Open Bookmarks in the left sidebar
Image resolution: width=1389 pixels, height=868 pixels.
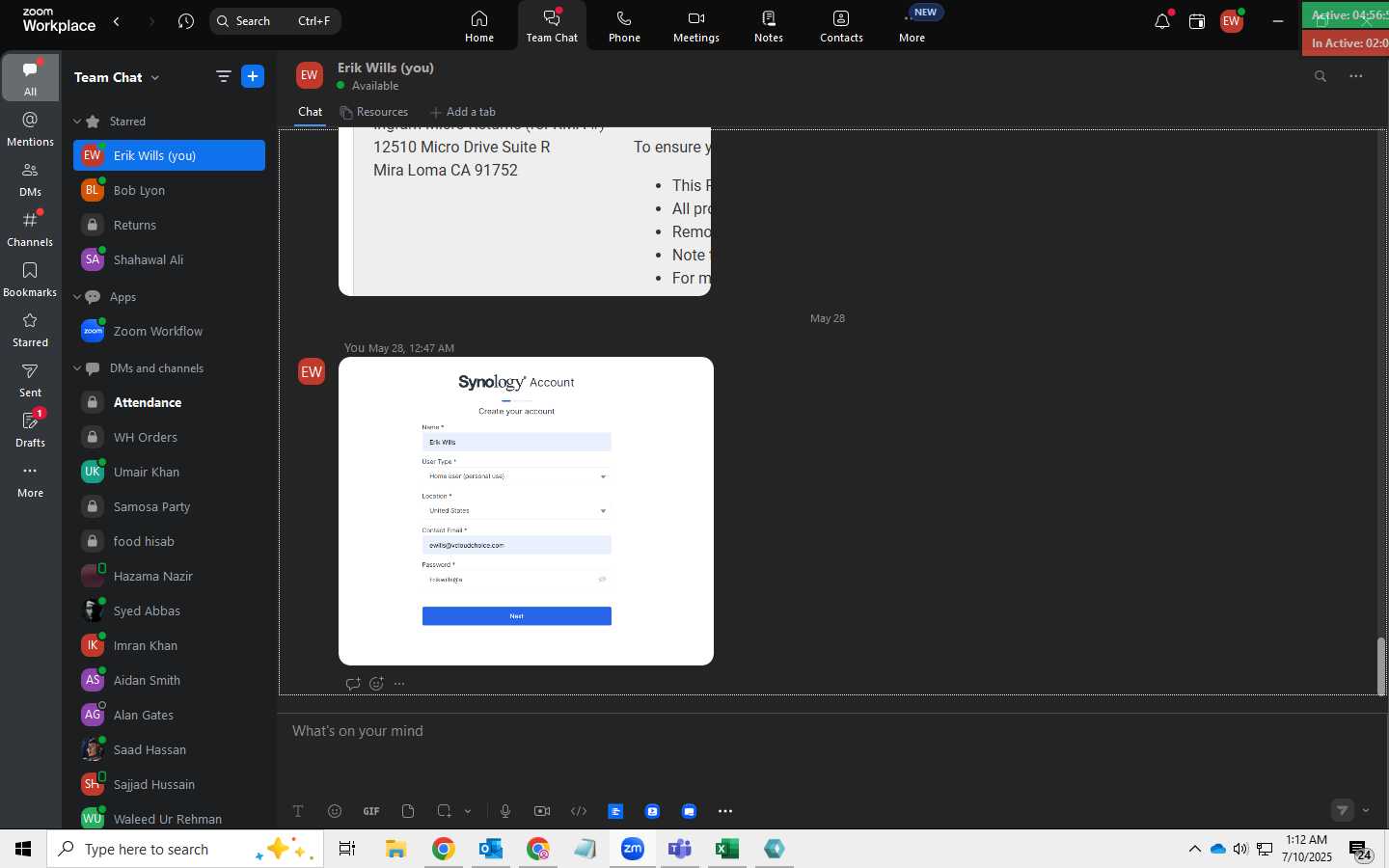(31, 279)
